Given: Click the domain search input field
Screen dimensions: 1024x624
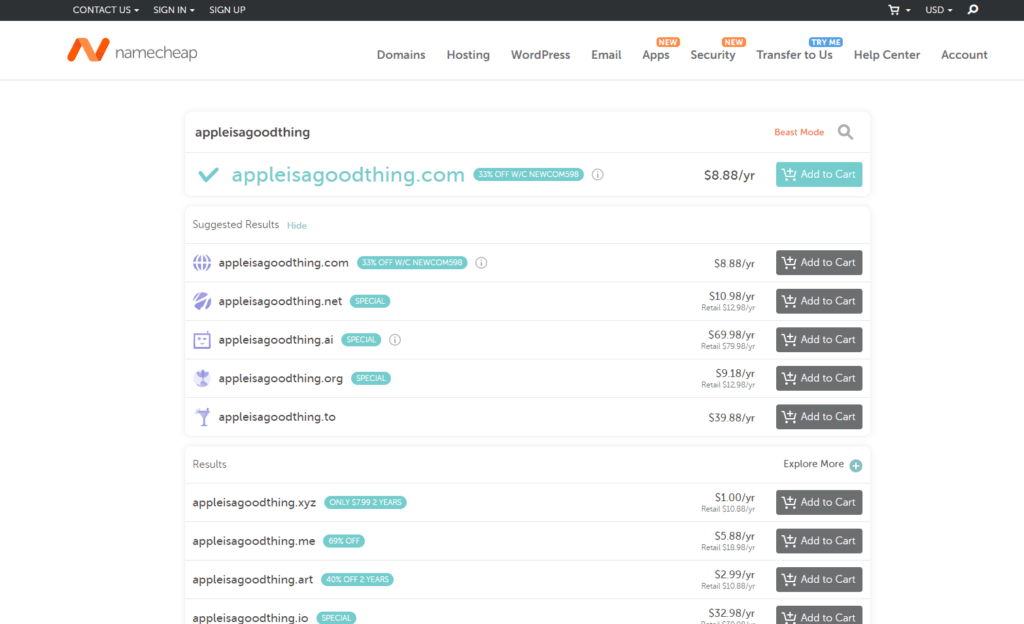Looking at the screenshot, I should [470, 132].
